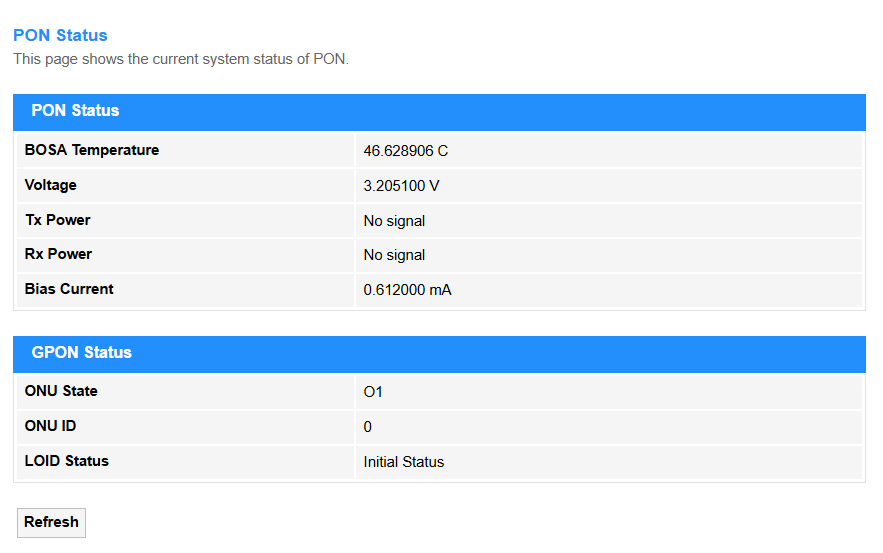Click the Tx Power label

57,220
